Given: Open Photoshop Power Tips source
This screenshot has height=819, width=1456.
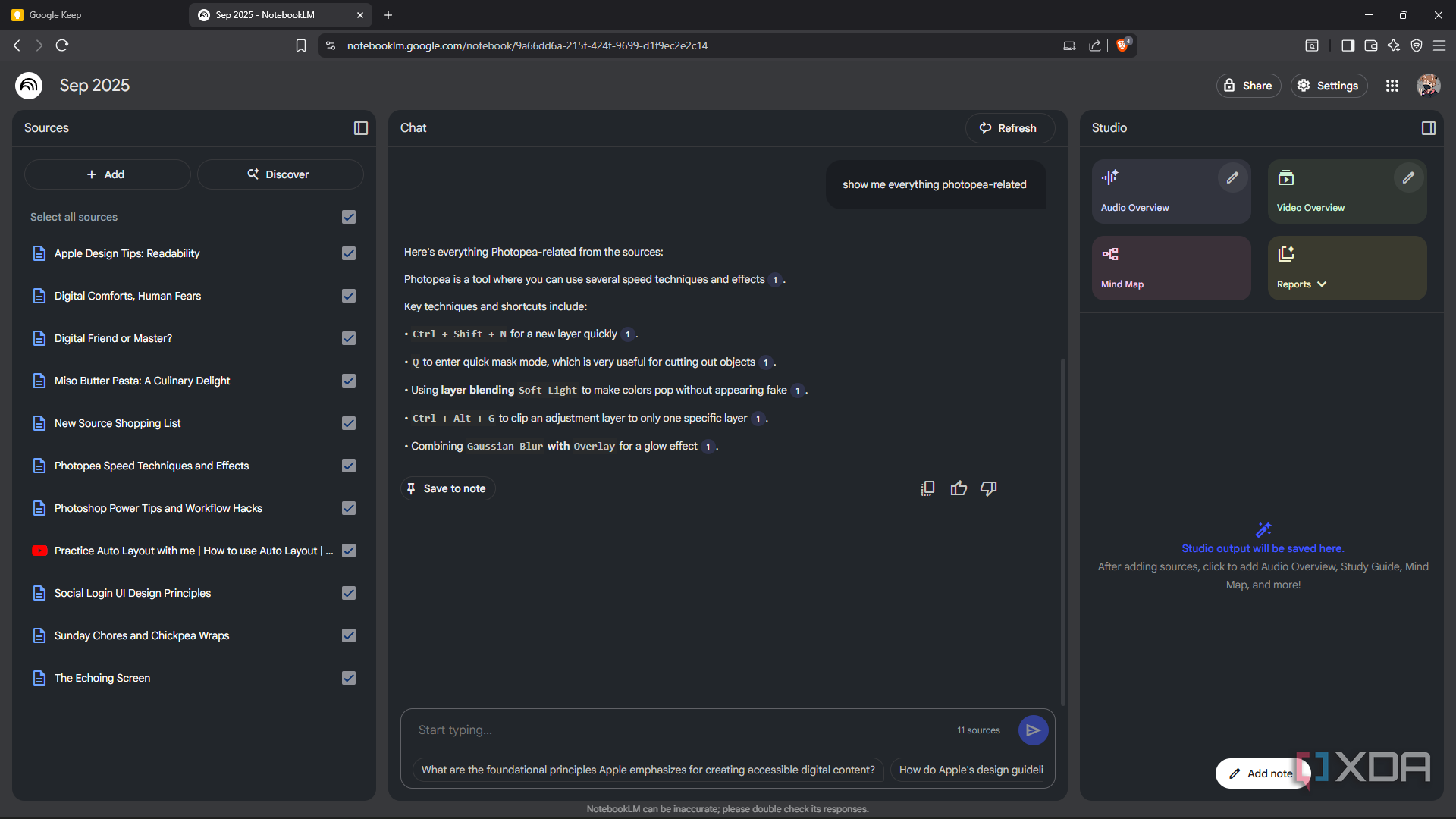Looking at the screenshot, I should coord(158,508).
